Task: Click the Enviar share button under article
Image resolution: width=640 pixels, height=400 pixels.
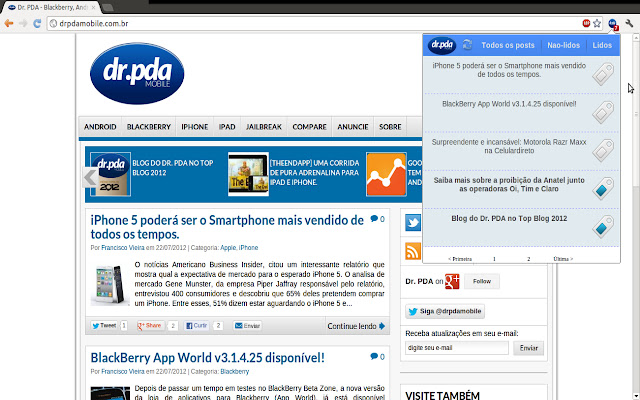Action: click(x=247, y=326)
